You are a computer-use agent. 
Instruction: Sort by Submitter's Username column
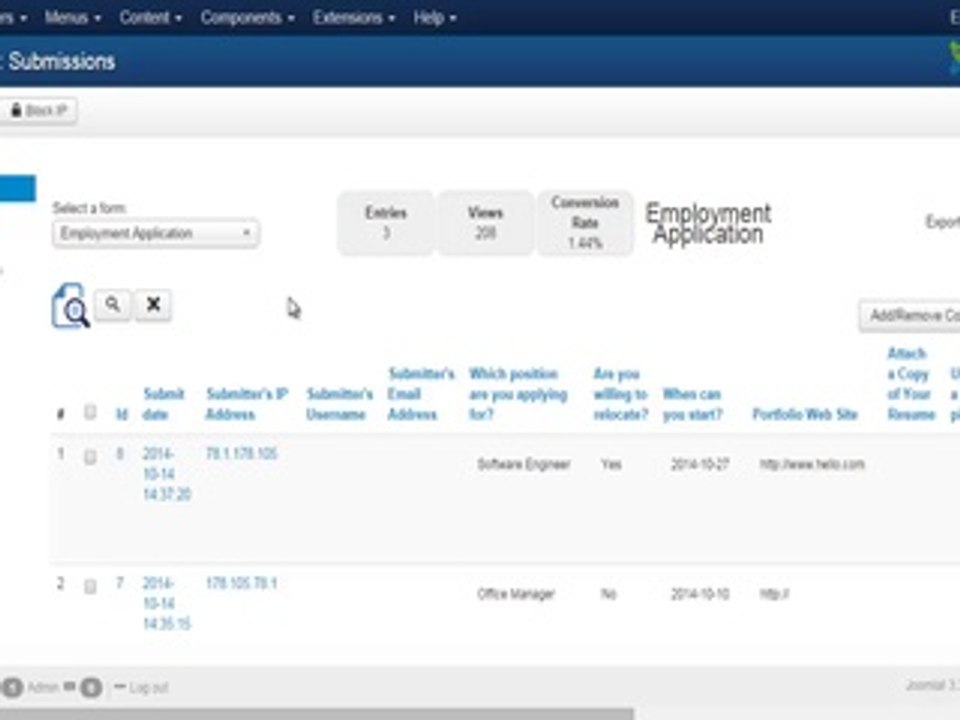(339, 404)
